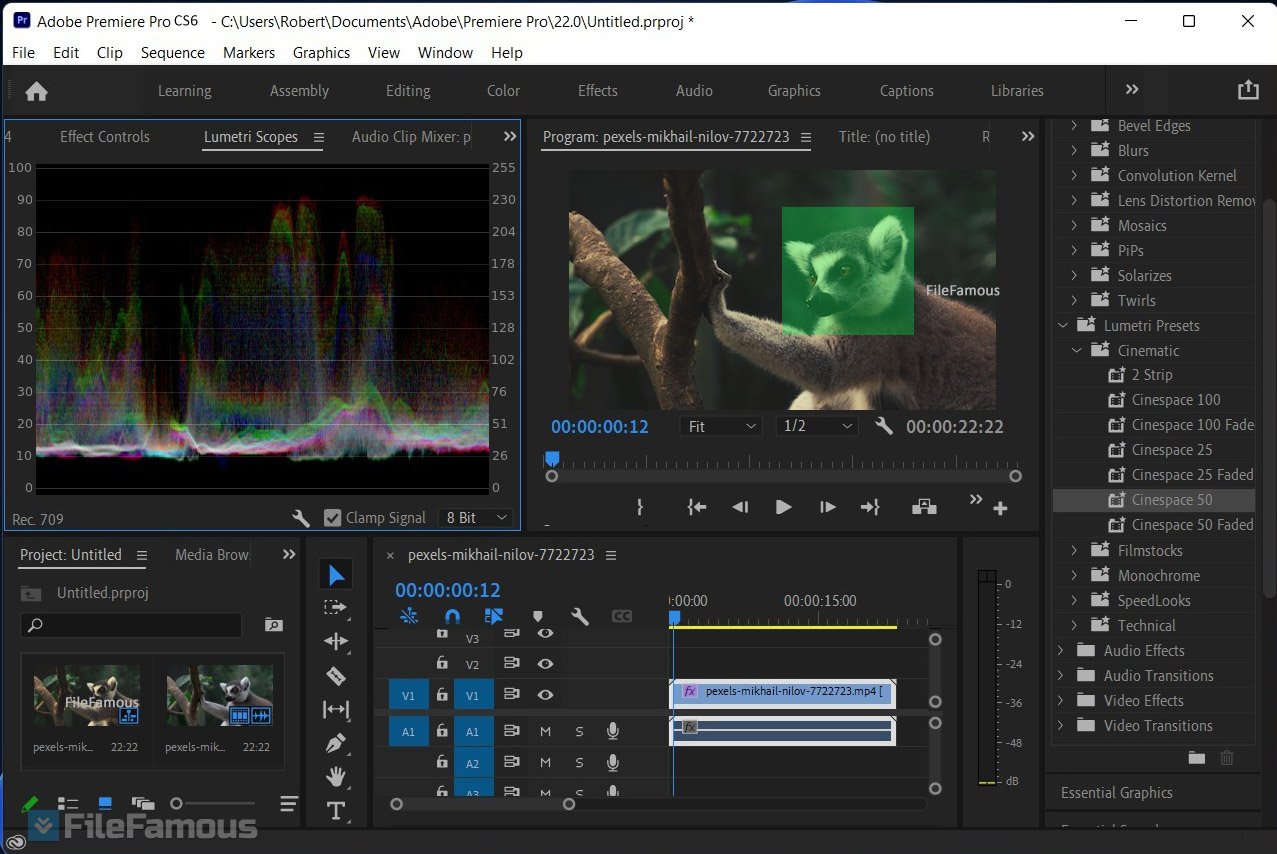Mute audio track A1
The image size is (1277, 854).
(x=546, y=732)
